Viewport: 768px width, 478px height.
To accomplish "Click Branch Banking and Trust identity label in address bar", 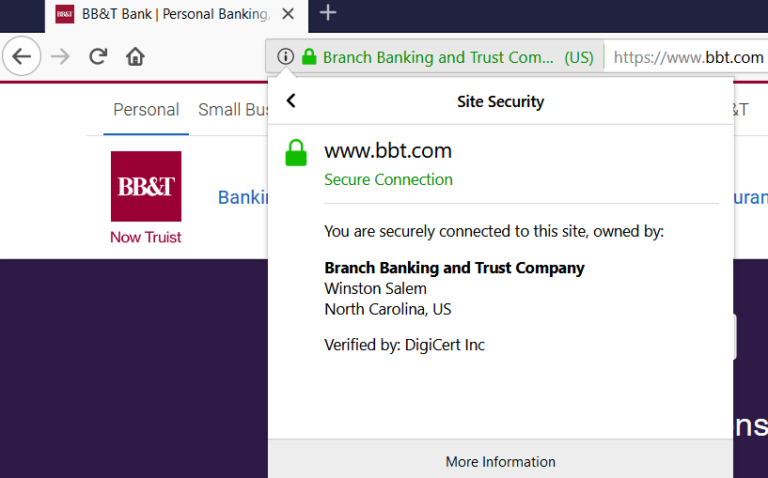I will (x=438, y=57).
